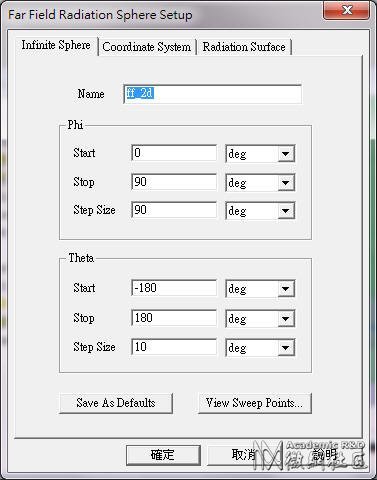Viewport: 377px width, 480px height.
Task: Select the Infinite Sphere tab
Action: pos(56,45)
